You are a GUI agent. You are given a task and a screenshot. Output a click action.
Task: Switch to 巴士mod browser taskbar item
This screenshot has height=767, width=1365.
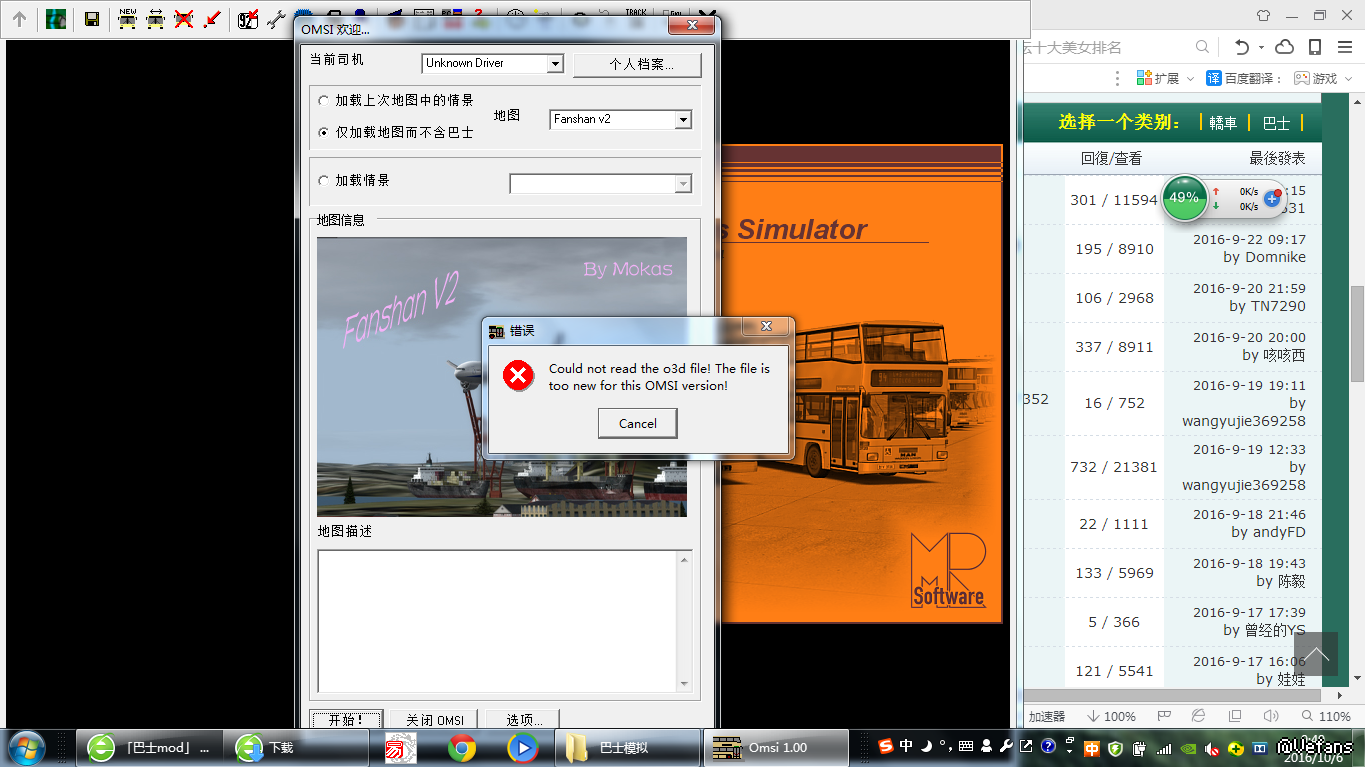(x=152, y=748)
